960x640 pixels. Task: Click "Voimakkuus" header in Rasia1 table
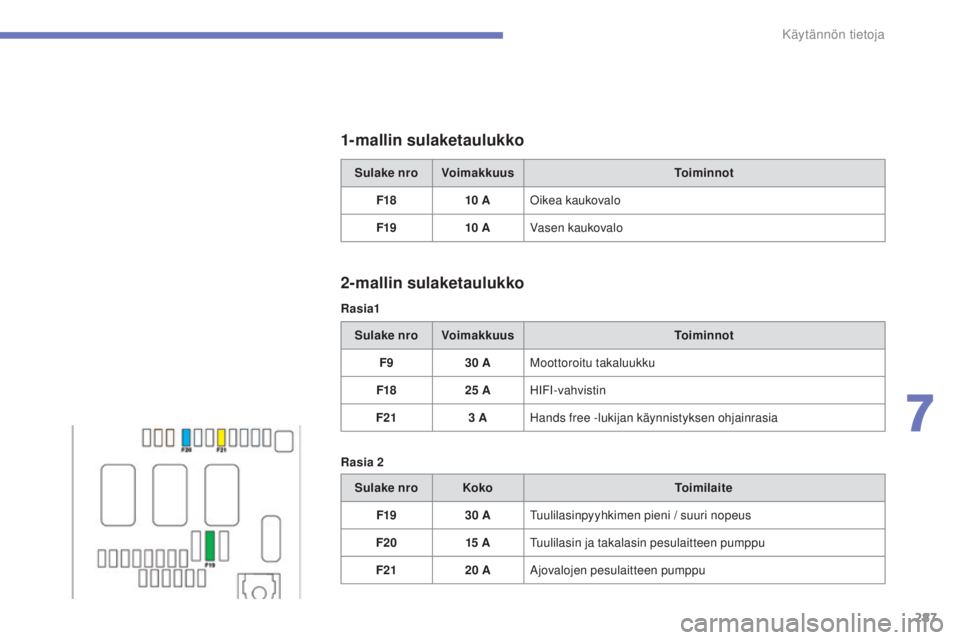click(x=478, y=336)
